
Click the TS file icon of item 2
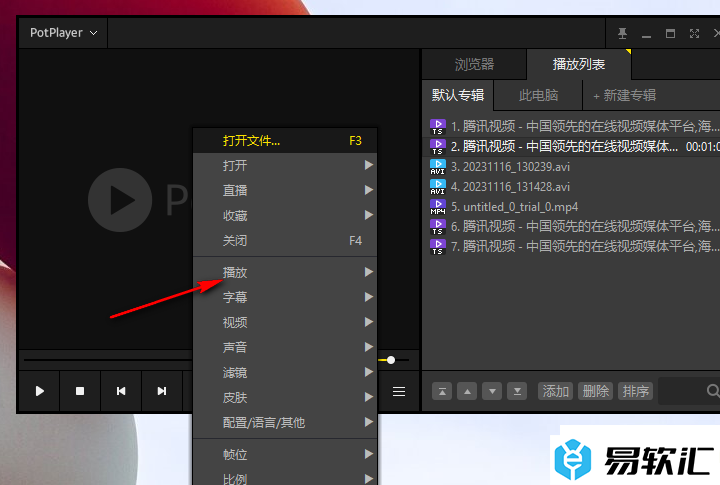[x=438, y=147]
